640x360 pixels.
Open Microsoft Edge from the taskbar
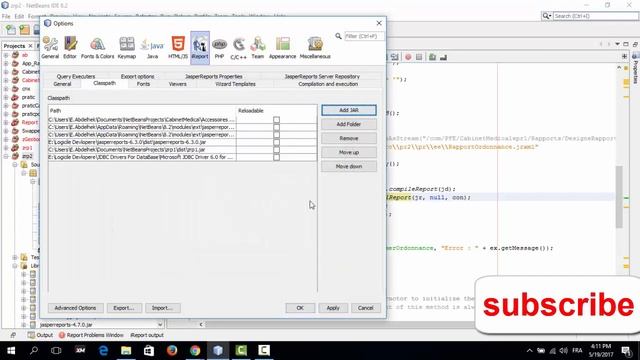click(x=103, y=350)
